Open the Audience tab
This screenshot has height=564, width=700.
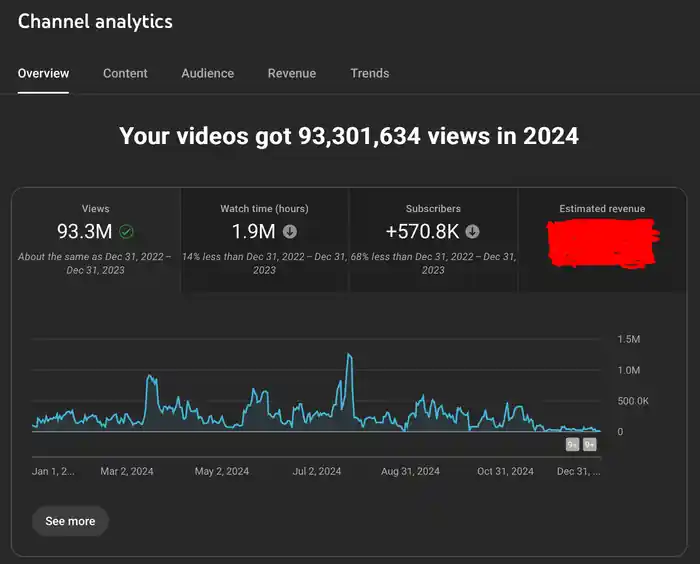208,73
